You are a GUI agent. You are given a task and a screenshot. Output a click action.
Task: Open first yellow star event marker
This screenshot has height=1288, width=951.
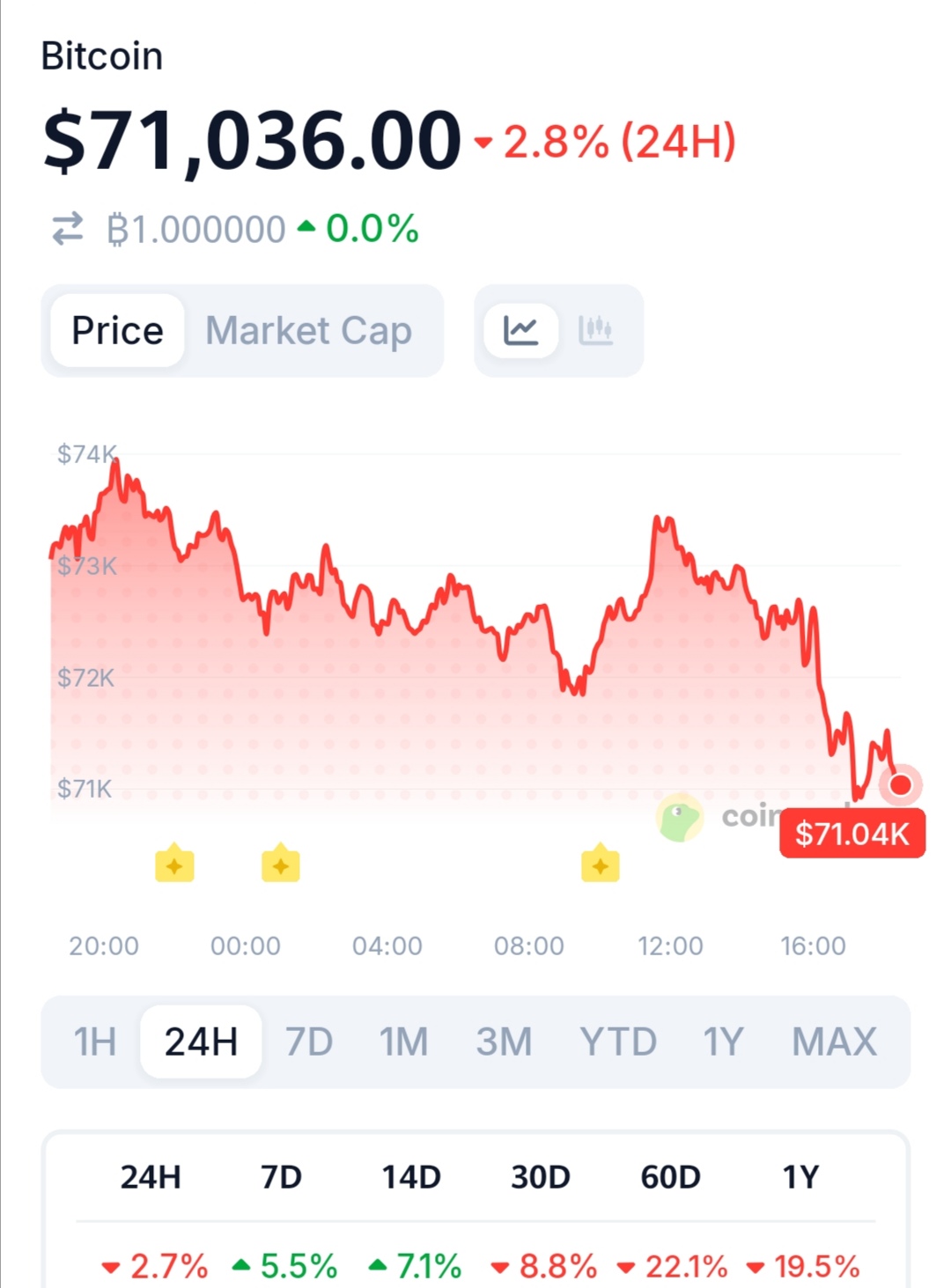coord(174,865)
